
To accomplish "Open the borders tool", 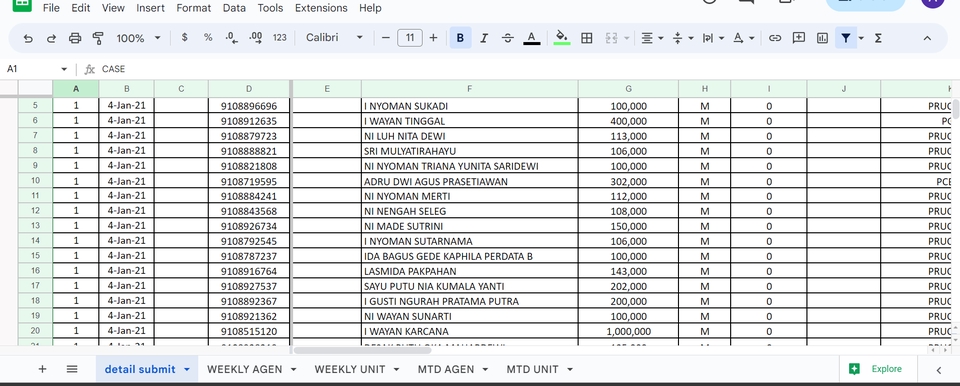I will pyautogui.click(x=587, y=38).
